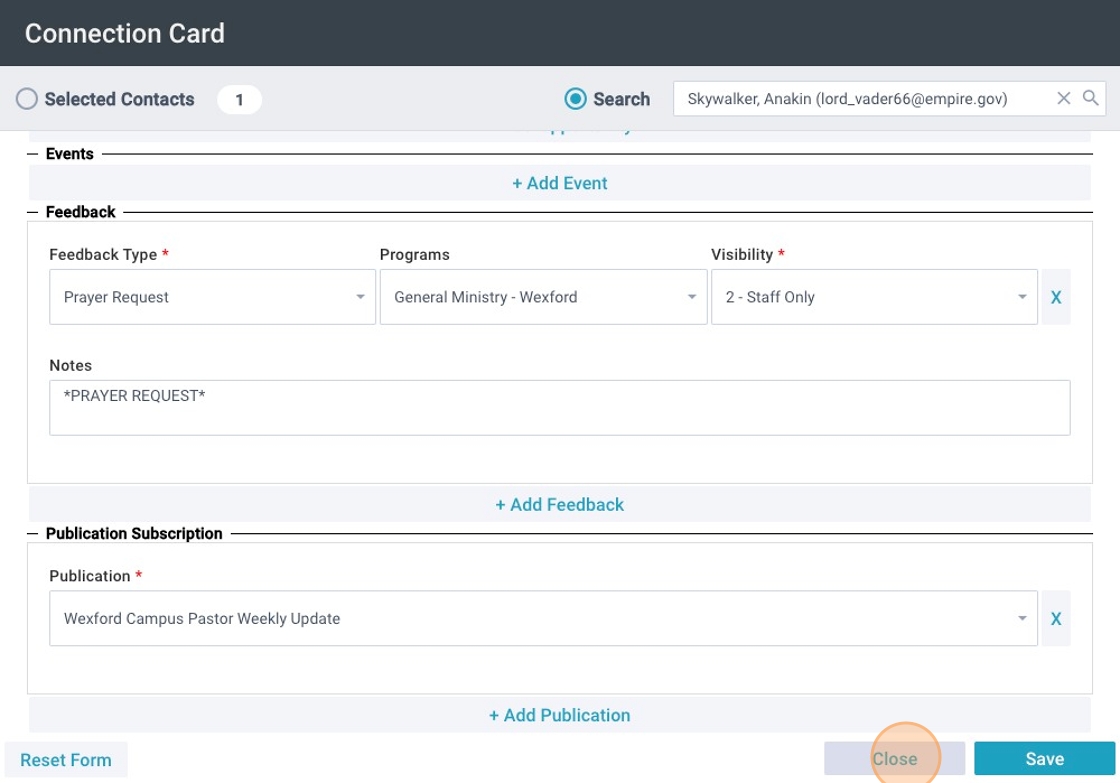
Task: Open the Visibility dropdown showing 2 - Staff Only
Action: [874, 297]
